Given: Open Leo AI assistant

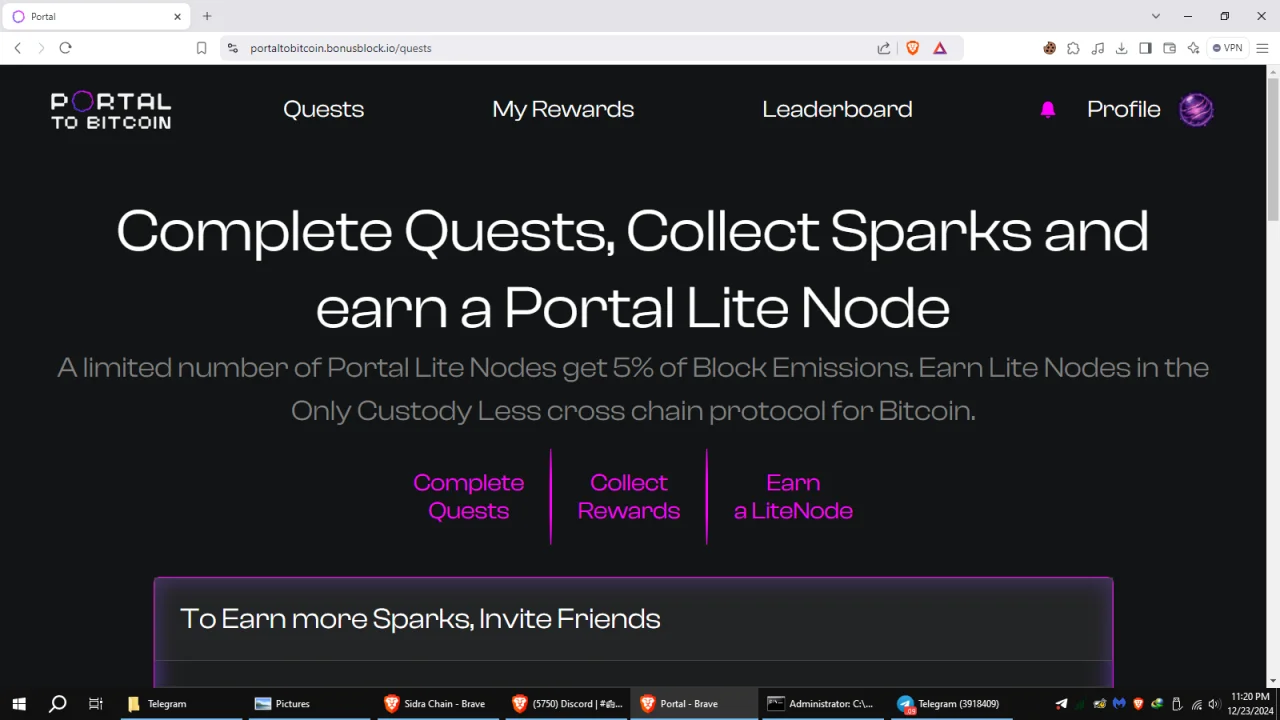Looking at the screenshot, I should tap(1193, 48).
